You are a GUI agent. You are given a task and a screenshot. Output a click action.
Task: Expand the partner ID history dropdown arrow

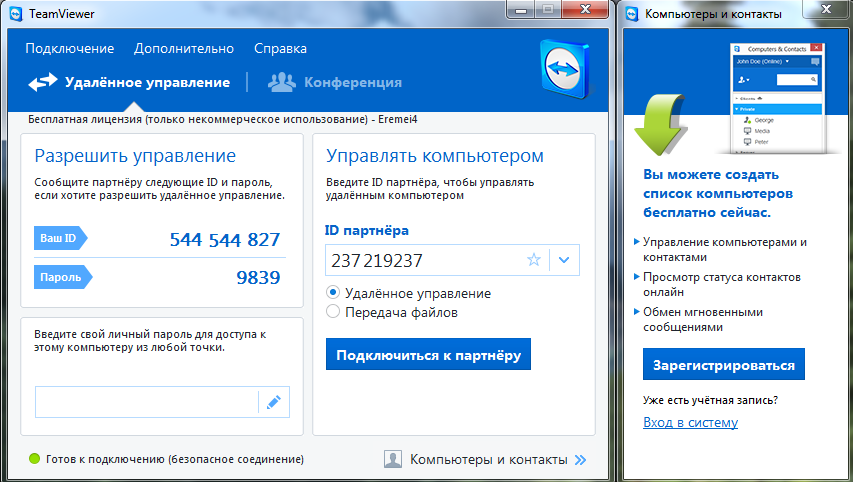pyautogui.click(x=564, y=260)
